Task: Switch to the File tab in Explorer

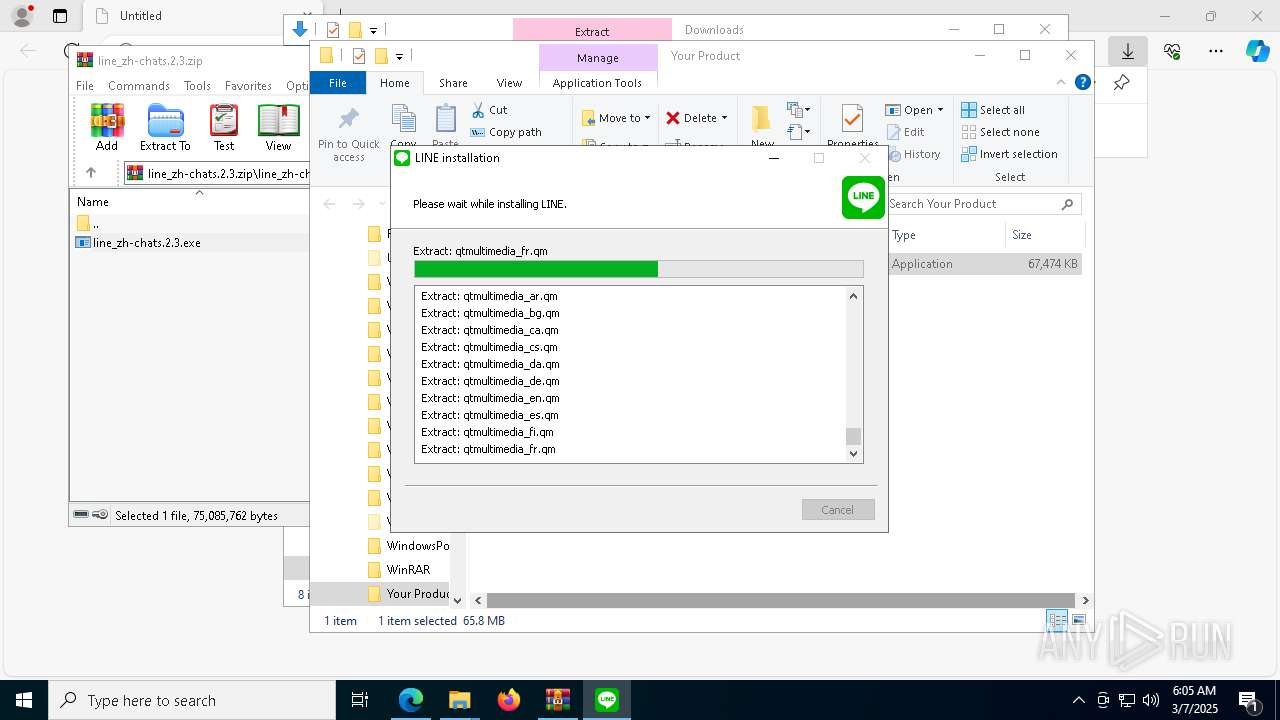Action: point(338,83)
